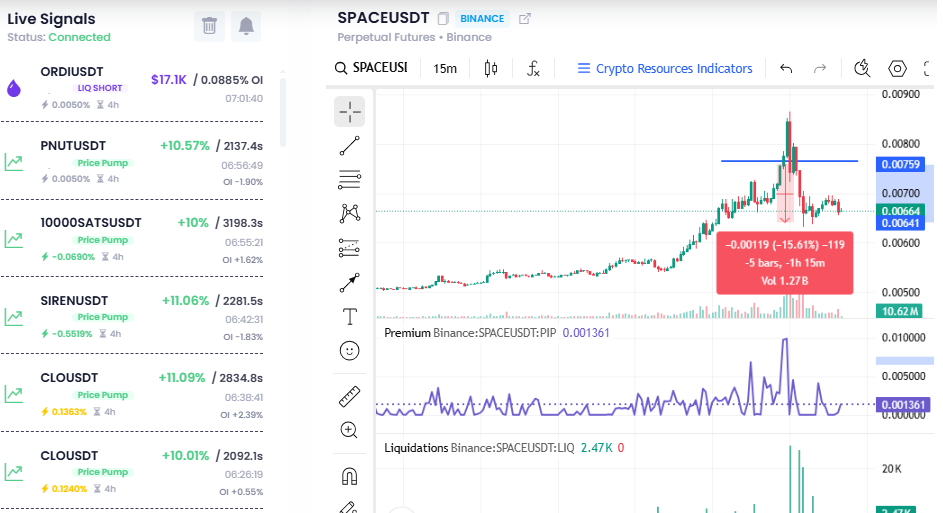Click the symbol search field SPACEUSI
943x513 pixels.
coord(372,68)
